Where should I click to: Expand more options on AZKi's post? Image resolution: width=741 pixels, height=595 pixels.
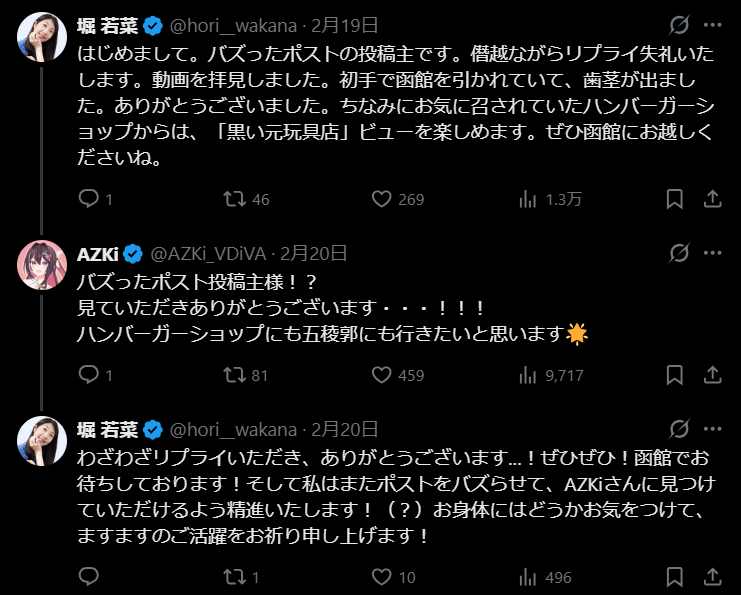click(x=713, y=253)
